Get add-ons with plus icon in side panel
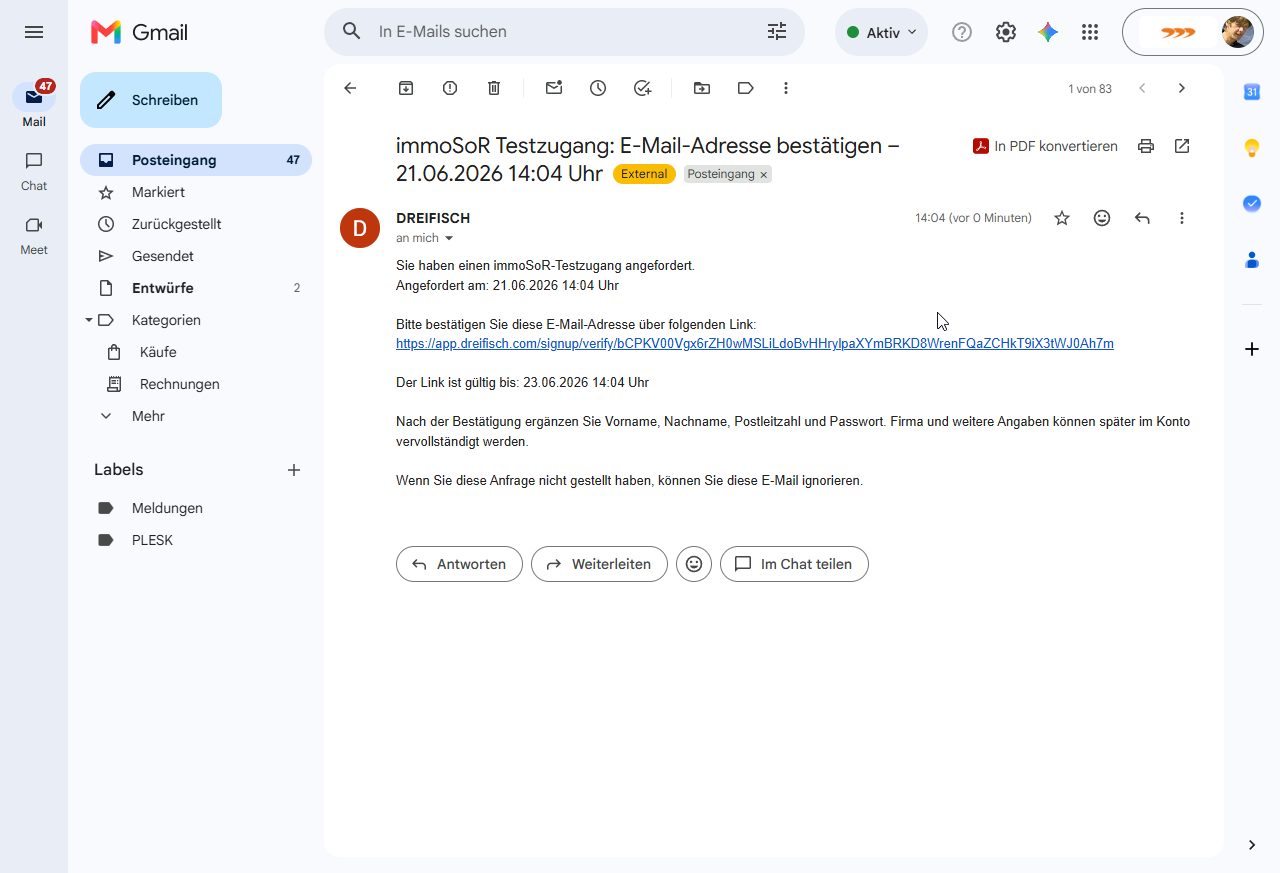1280x873 pixels. (x=1252, y=349)
